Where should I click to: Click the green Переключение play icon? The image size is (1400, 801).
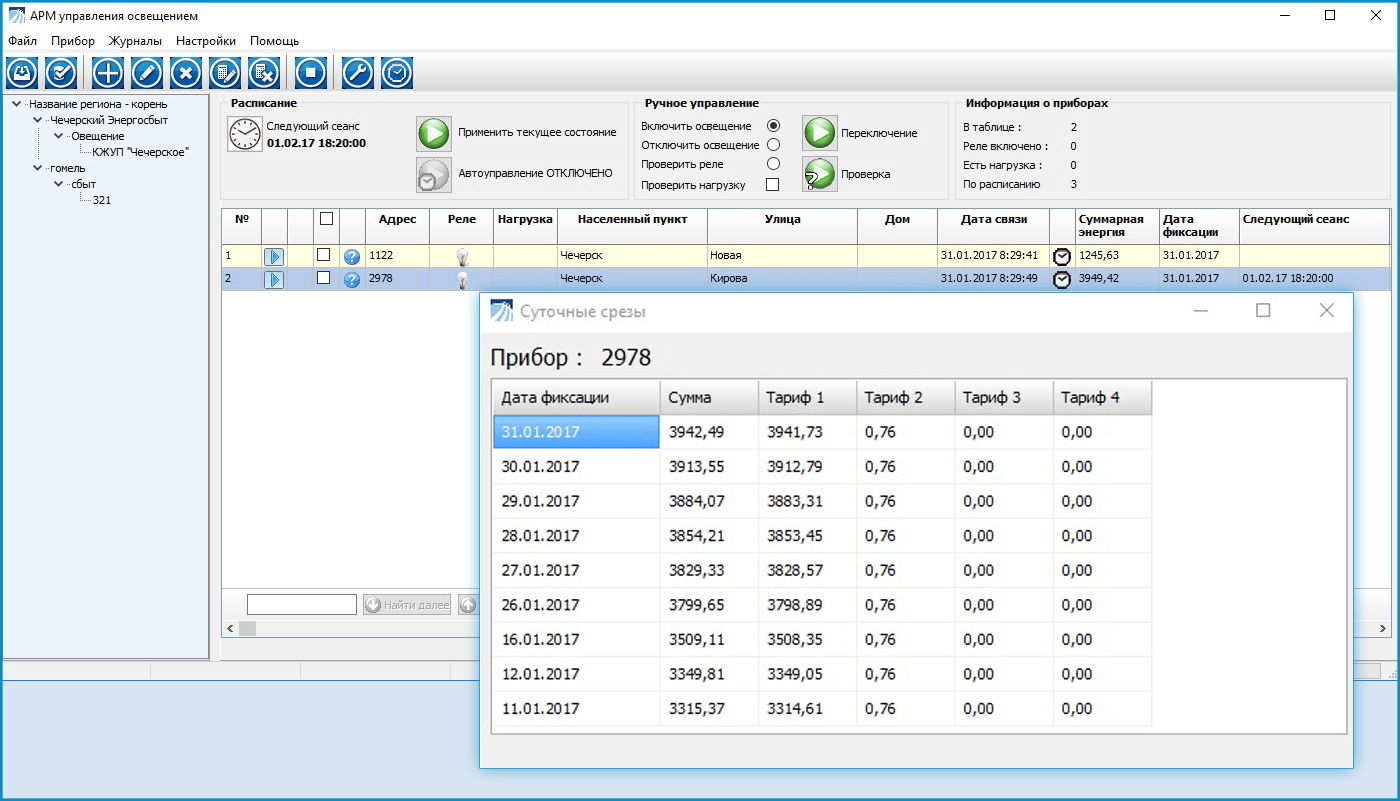click(x=820, y=133)
